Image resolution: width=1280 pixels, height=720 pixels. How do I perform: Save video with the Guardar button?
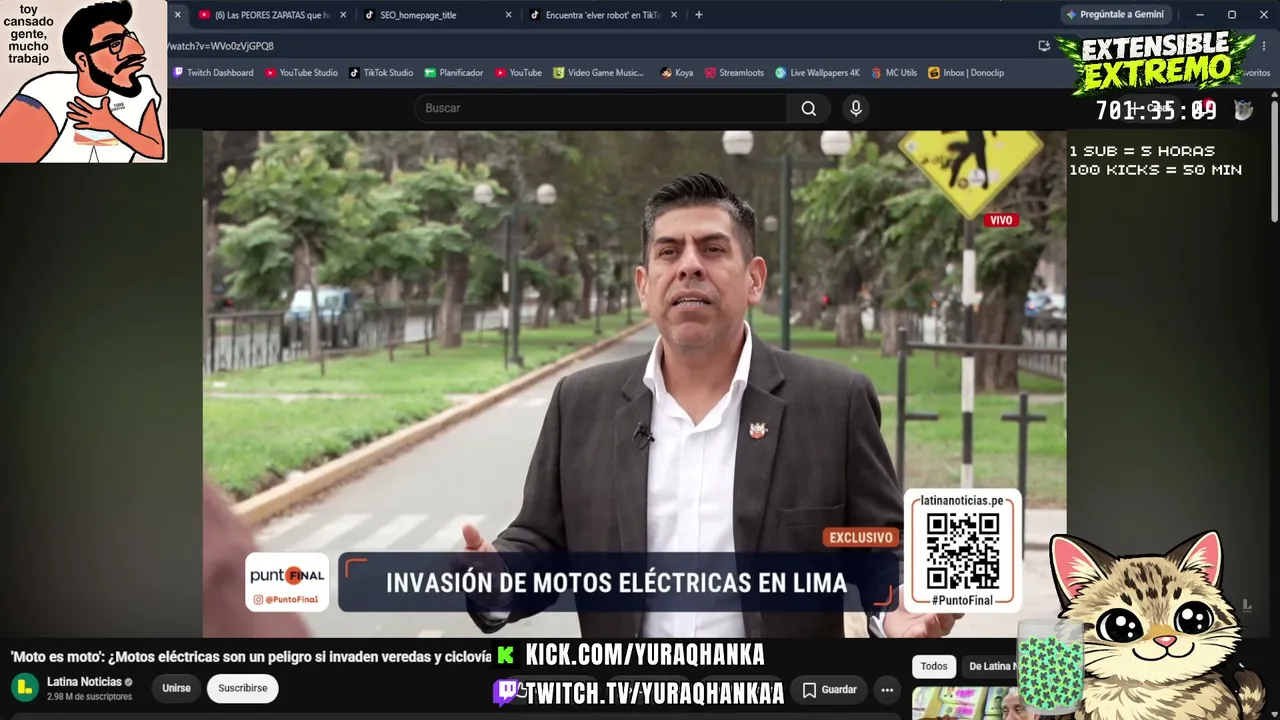click(x=830, y=689)
